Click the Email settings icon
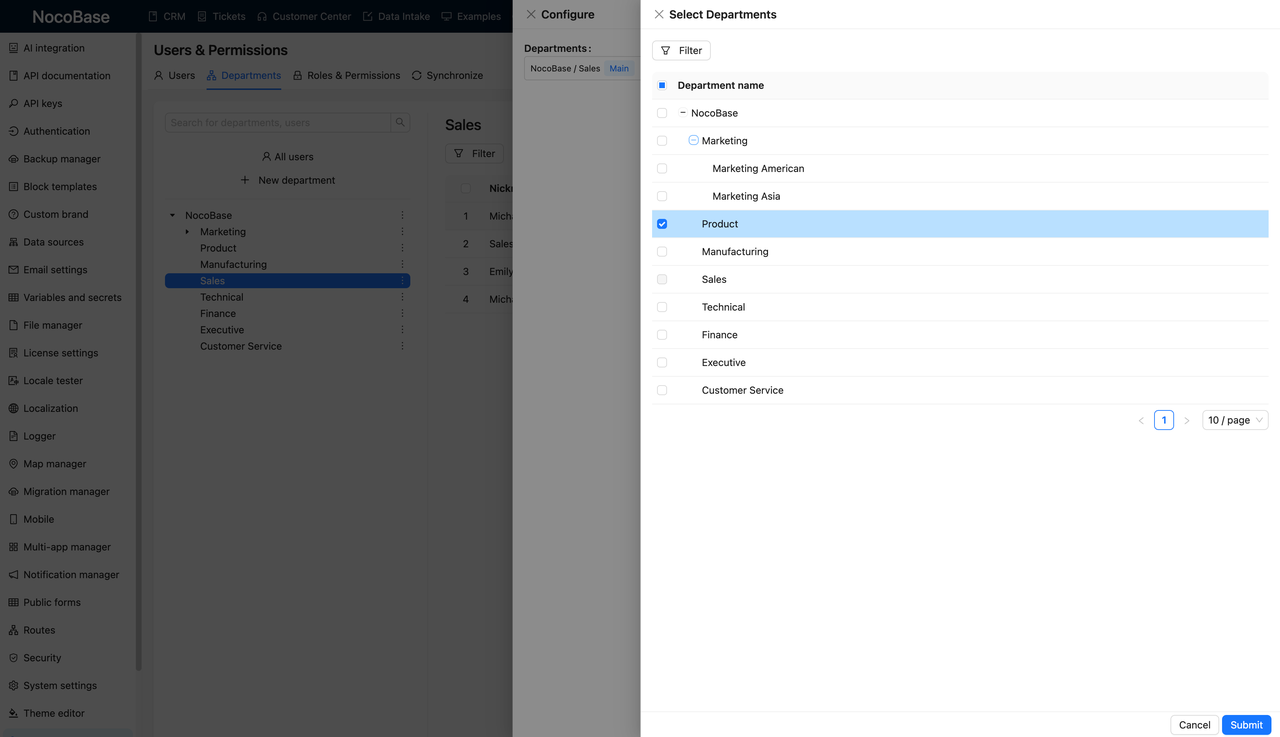Image resolution: width=1280 pixels, height=737 pixels. point(13,270)
